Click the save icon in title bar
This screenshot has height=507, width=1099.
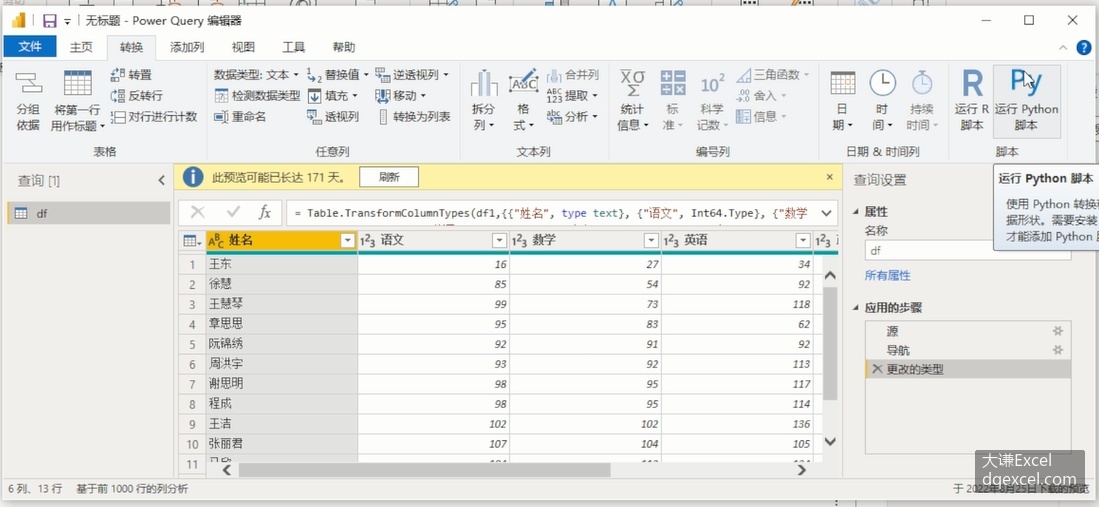49,21
